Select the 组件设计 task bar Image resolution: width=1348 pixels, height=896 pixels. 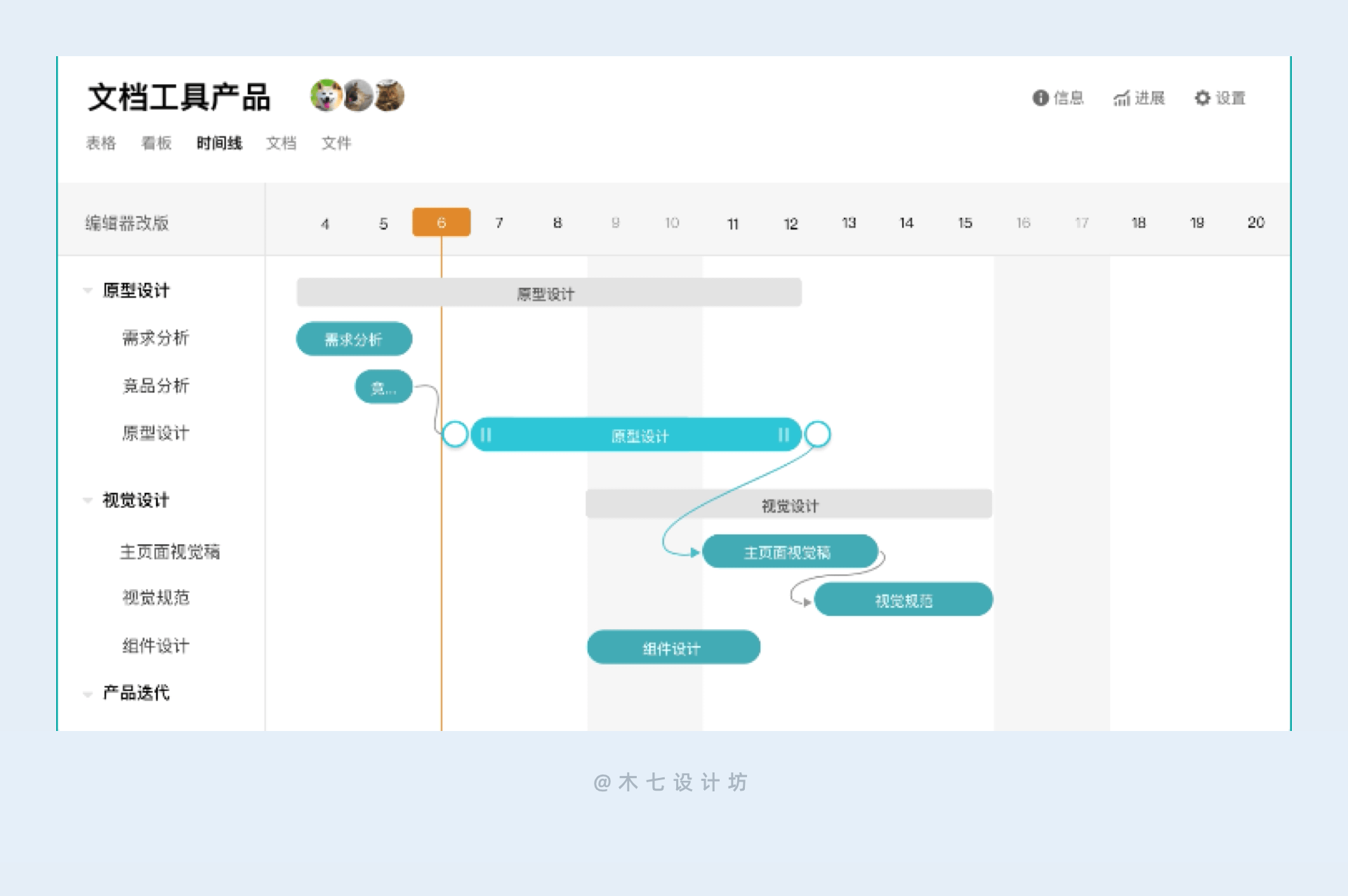coord(673,647)
